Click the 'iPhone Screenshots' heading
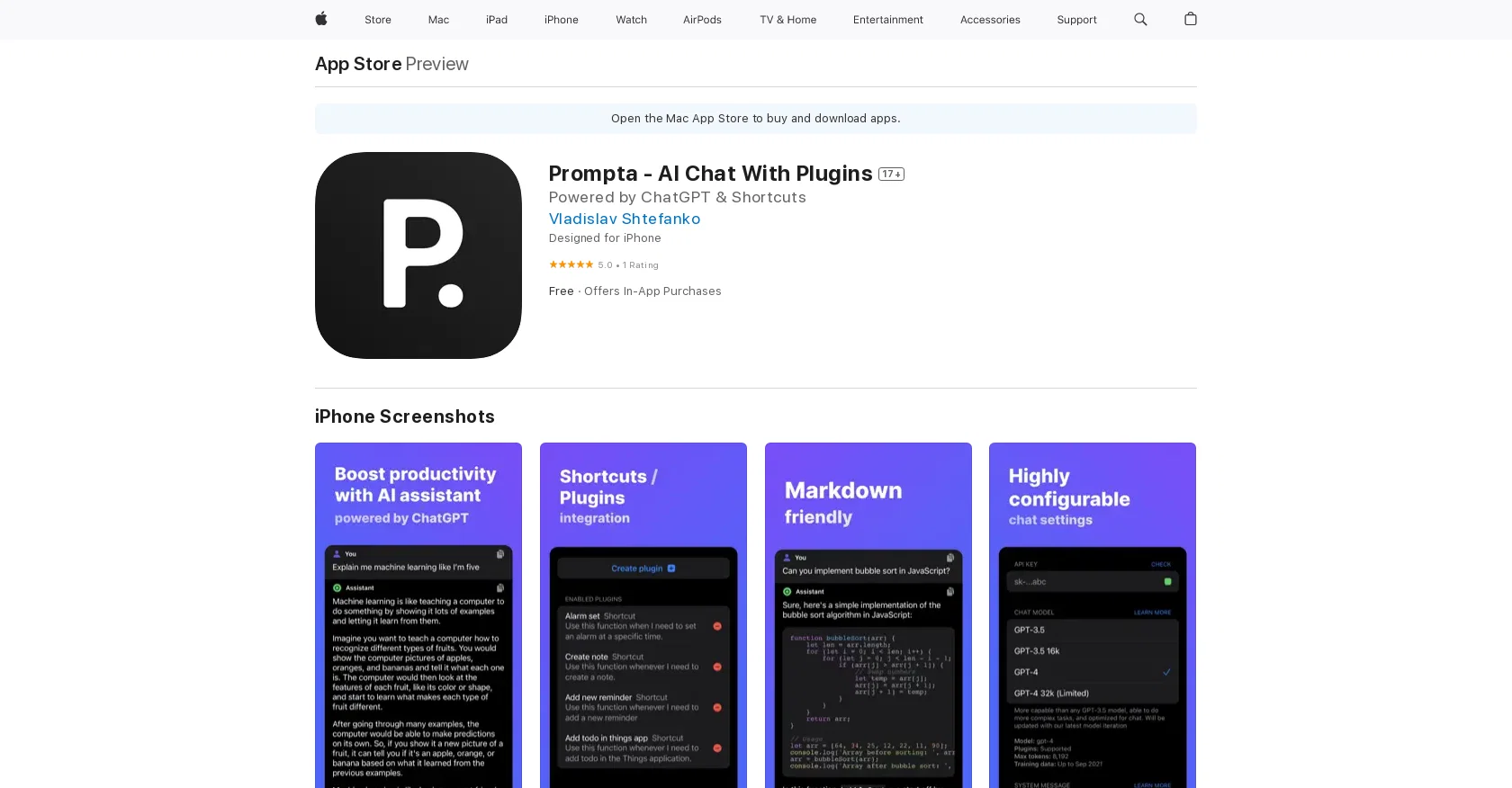The image size is (1512, 788). click(405, 416)
